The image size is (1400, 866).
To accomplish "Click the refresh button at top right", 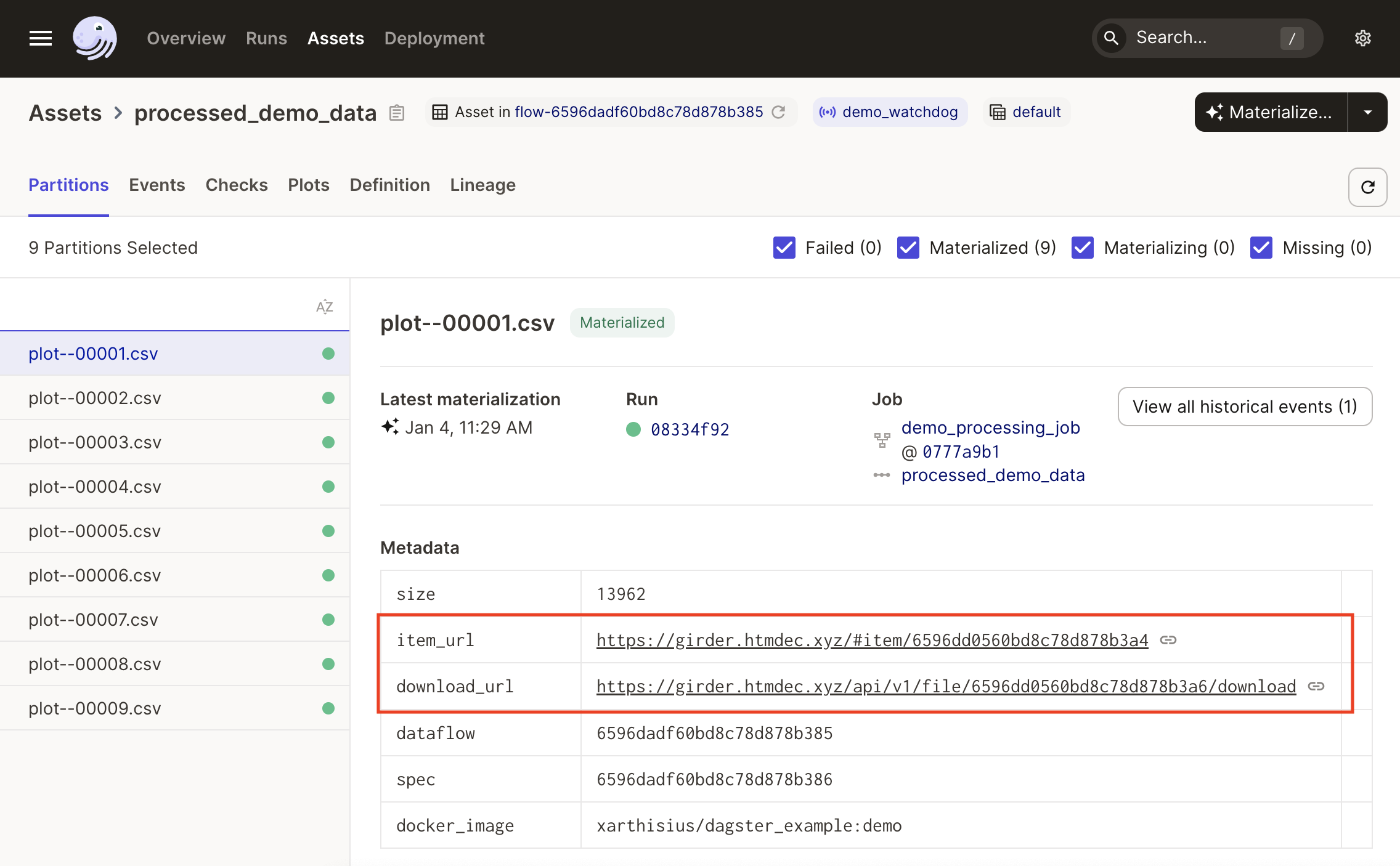I will [x=1367, y=187].
